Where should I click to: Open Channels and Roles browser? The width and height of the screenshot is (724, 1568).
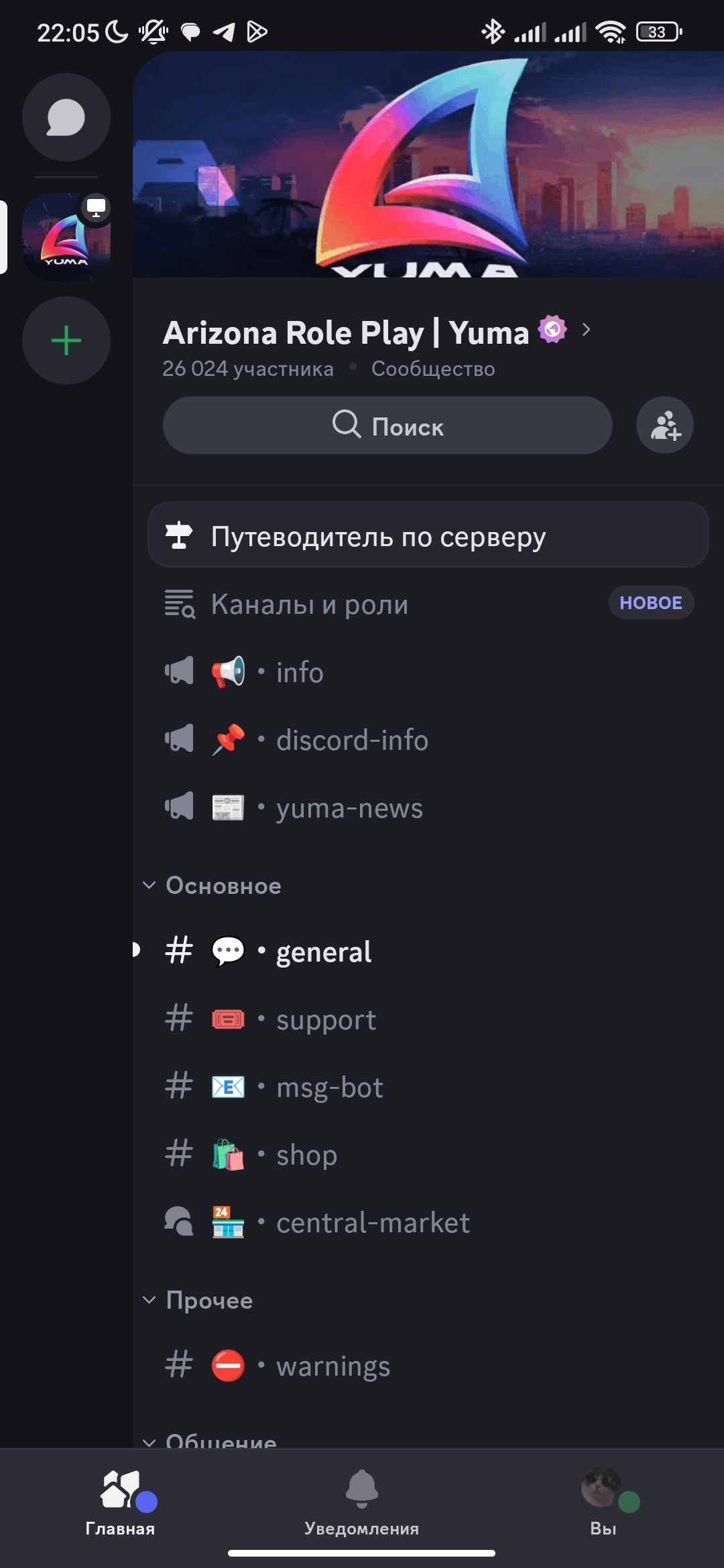(x=310, y=604)
